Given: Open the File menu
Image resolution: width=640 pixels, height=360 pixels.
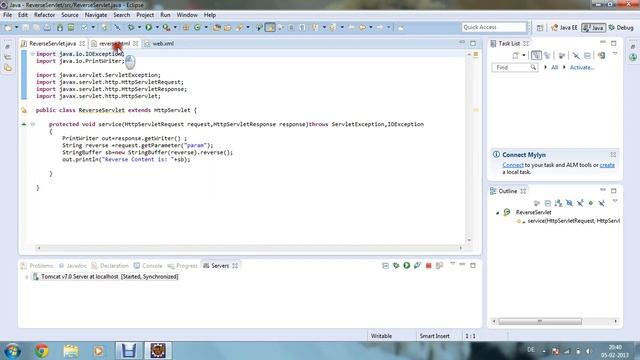Looking at the screenshot, I should click(x=7, y=15).
